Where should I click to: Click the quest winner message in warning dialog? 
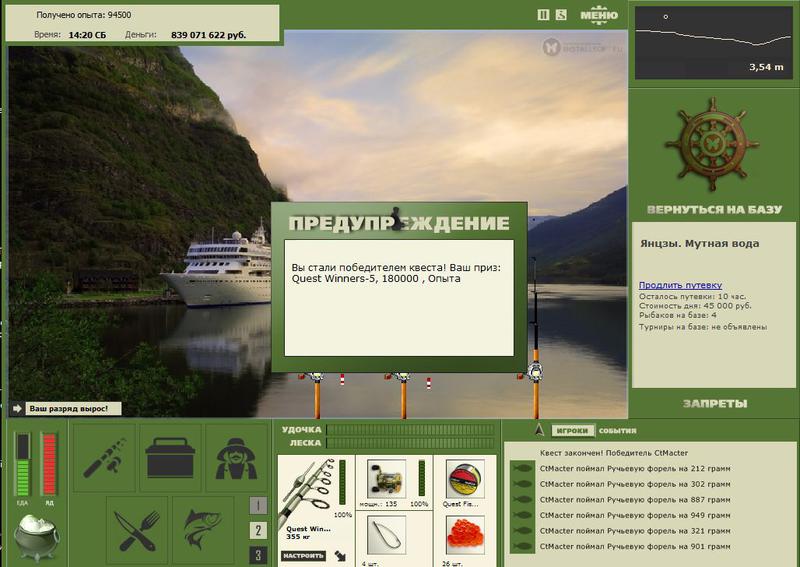point(396,273)
